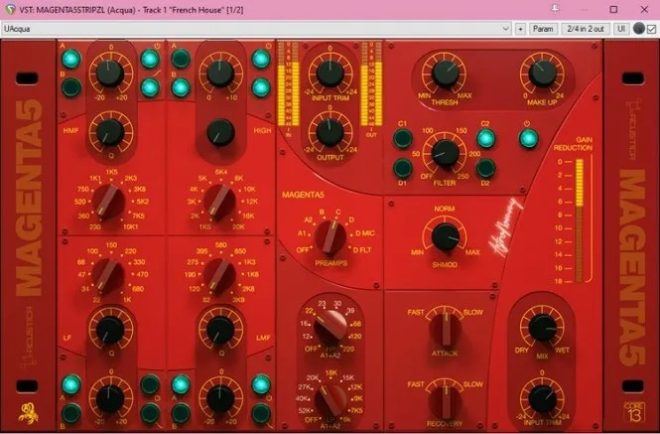Click the plus button beside preset list
The height and width of the screenshot is (434, 660).
tap(520, 29)
